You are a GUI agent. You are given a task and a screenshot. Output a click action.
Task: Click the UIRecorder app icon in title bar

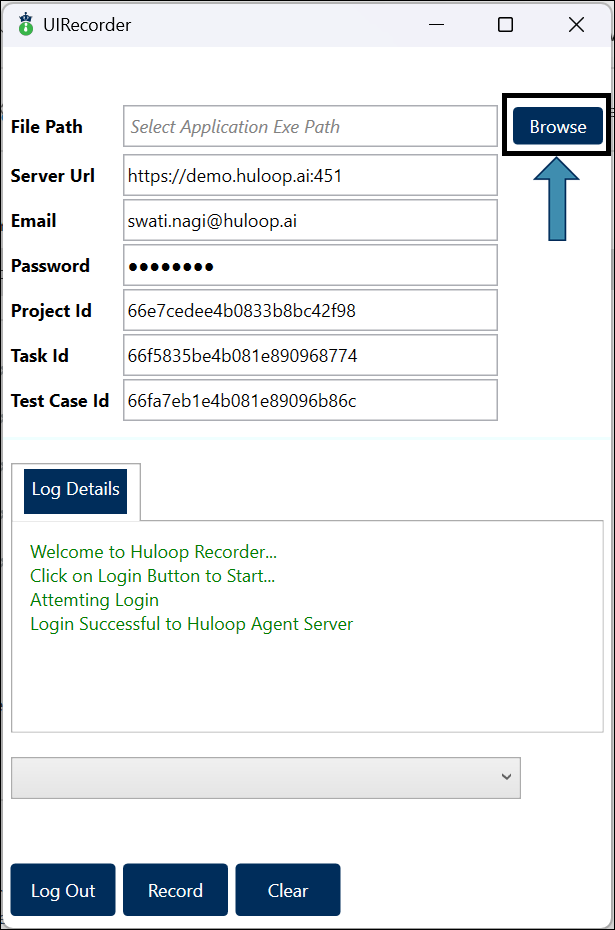25,25
